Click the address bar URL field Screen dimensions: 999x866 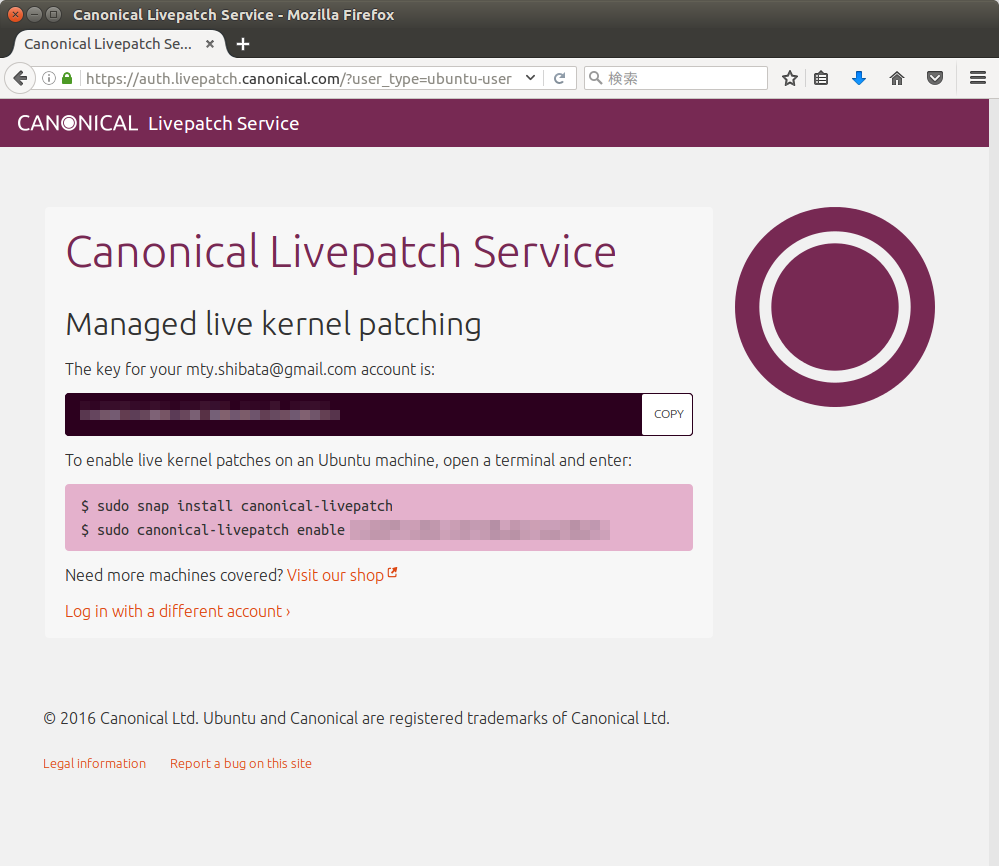[x=298, y=78]
